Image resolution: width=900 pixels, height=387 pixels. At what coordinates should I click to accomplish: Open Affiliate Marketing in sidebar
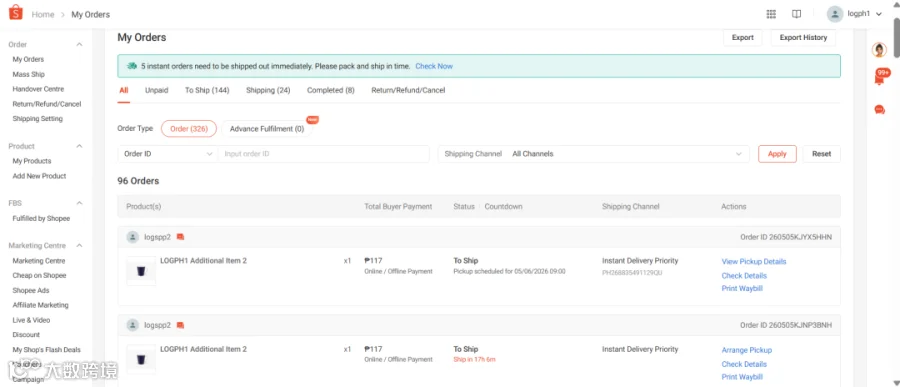click(41, 305)
